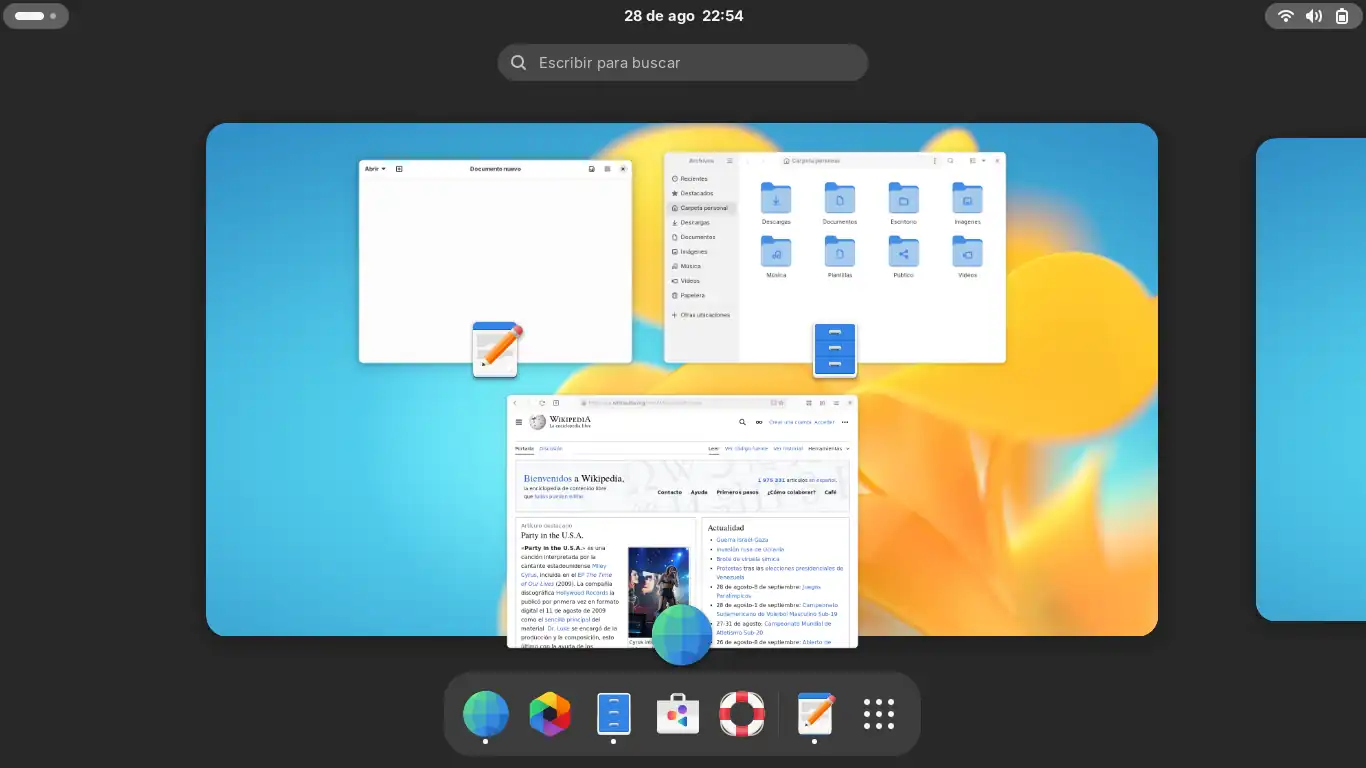The height and width of the screenshot is (768, 1366).
Task: Toggle the Activities pill indicator at top-left
Action: point(36,16)
